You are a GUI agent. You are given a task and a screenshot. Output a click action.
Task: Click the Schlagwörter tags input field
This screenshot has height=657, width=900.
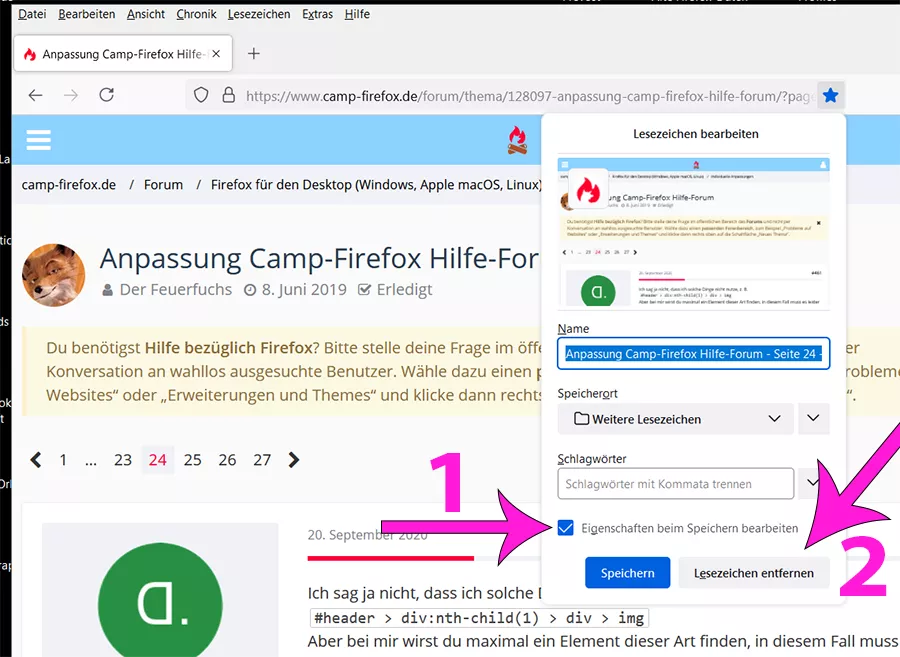676,484
